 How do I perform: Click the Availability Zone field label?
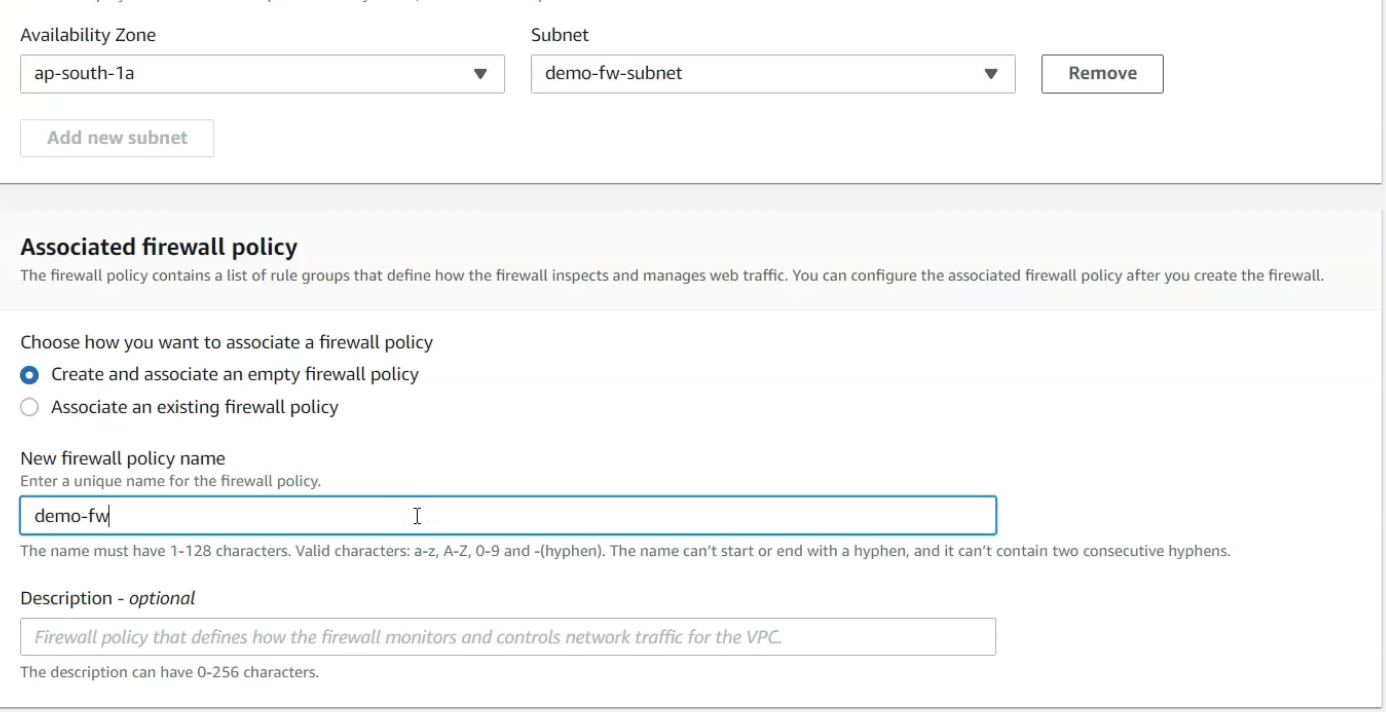pos(88,35)
